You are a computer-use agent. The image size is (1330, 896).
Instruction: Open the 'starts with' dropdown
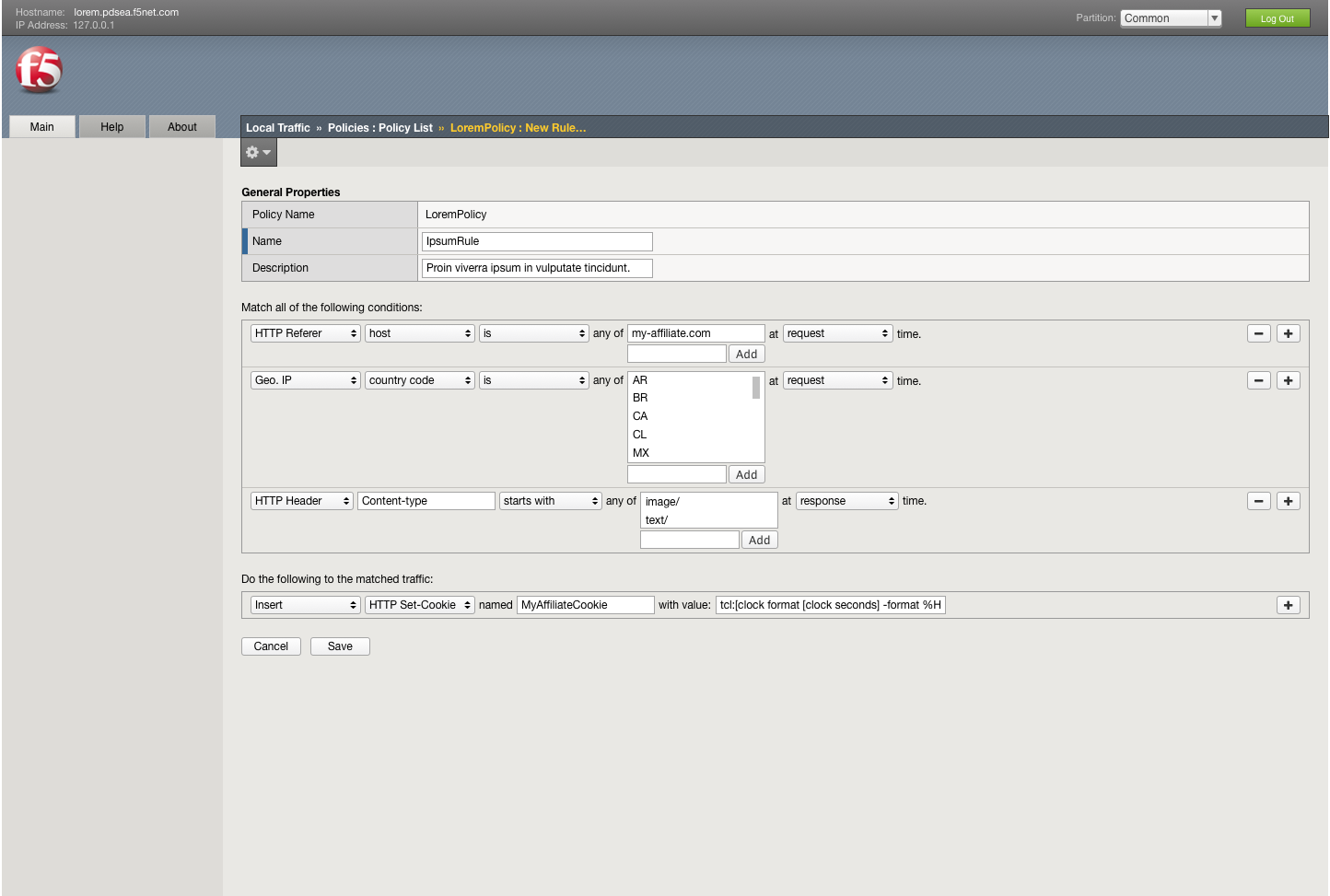coord(551,501)
